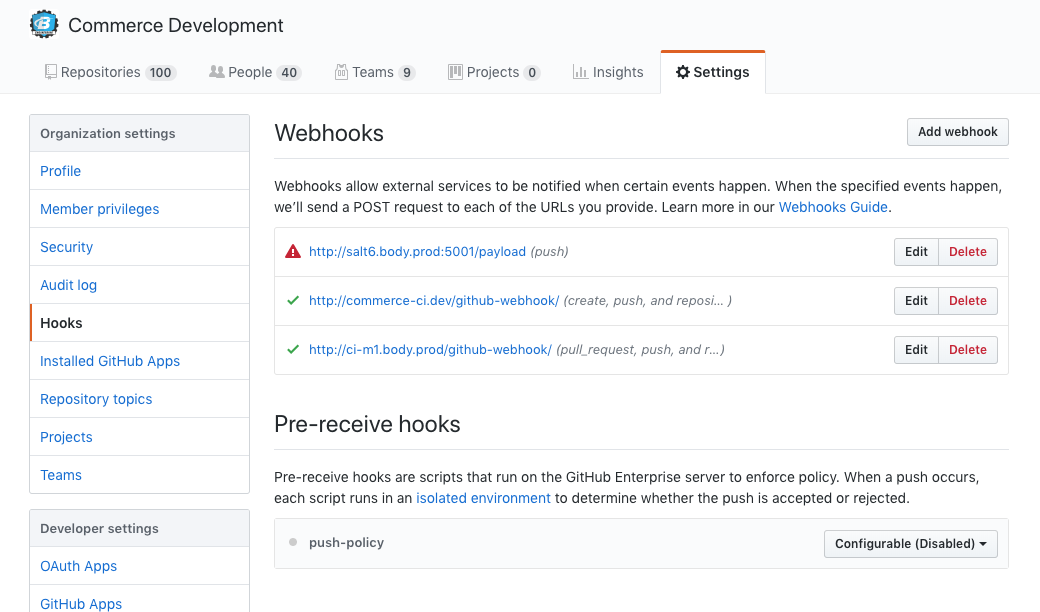Click the Teams tab briefcase icon
The image size is (1040, 612).
click(341, 72)
